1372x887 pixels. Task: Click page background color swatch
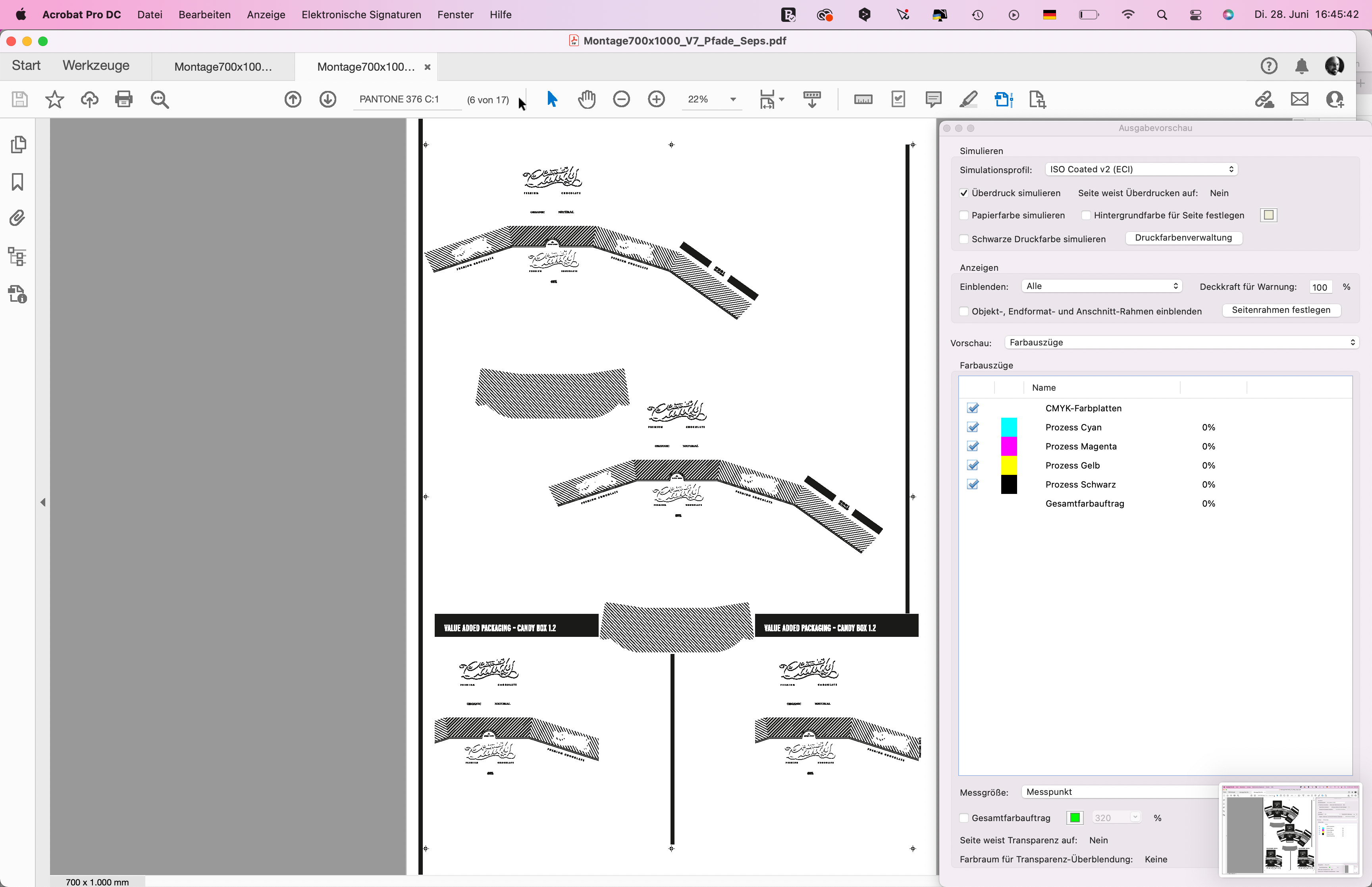click(x=1268, y=216)
